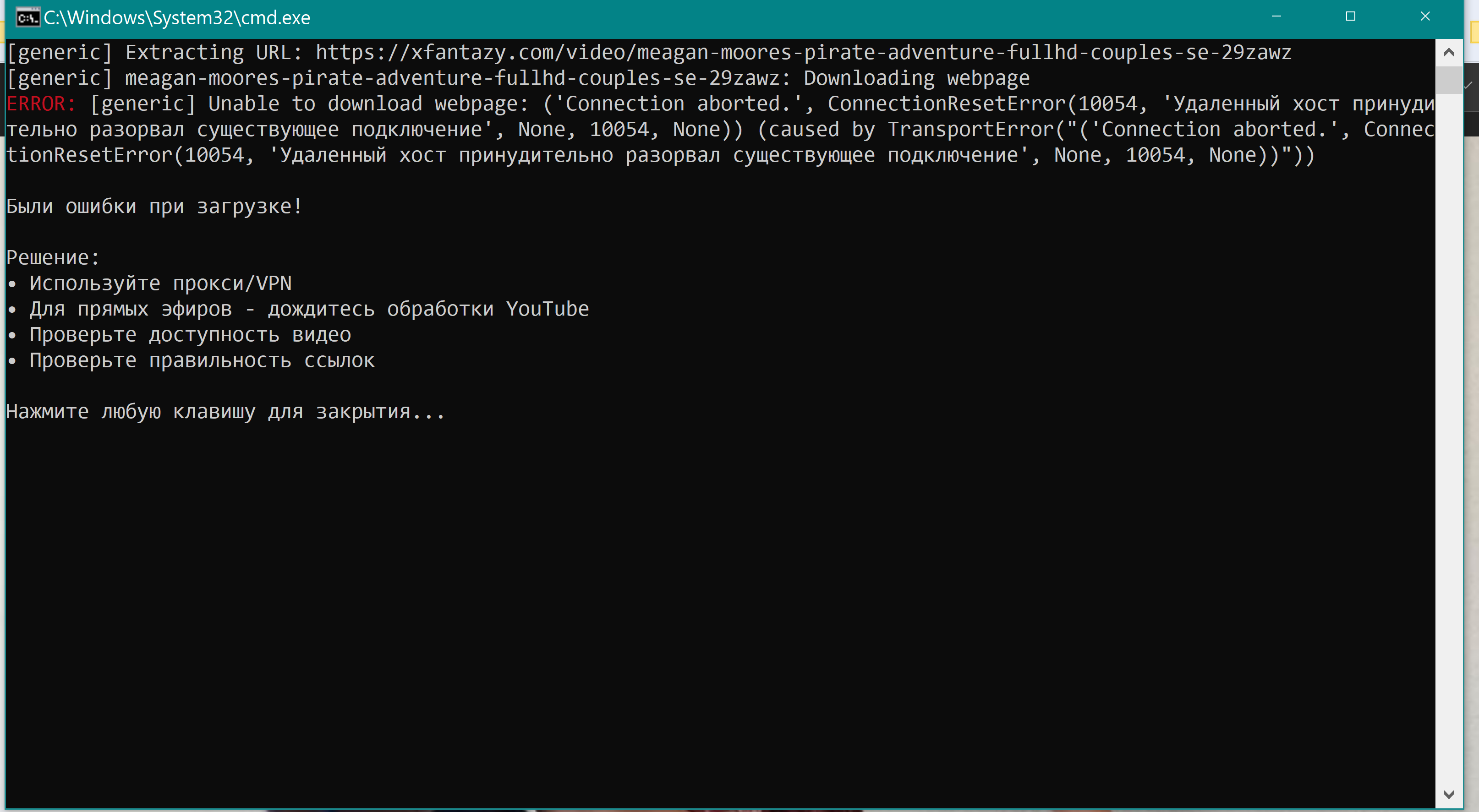
Task: Click the 'Проверьте доступность видео' bullet
Action: pyautogui.click(x=190, y=335)
